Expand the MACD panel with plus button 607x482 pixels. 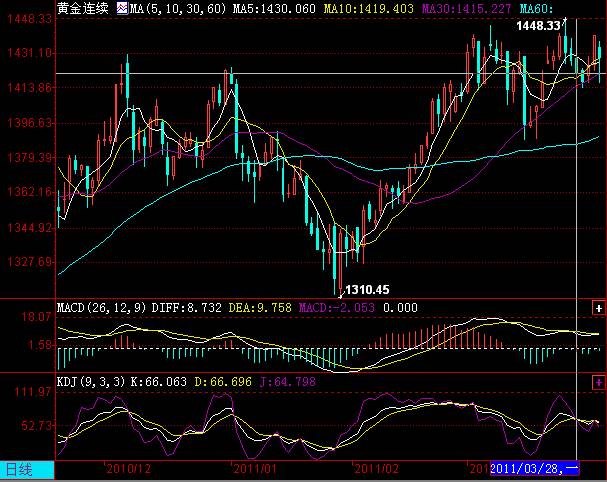pos(598,308)
